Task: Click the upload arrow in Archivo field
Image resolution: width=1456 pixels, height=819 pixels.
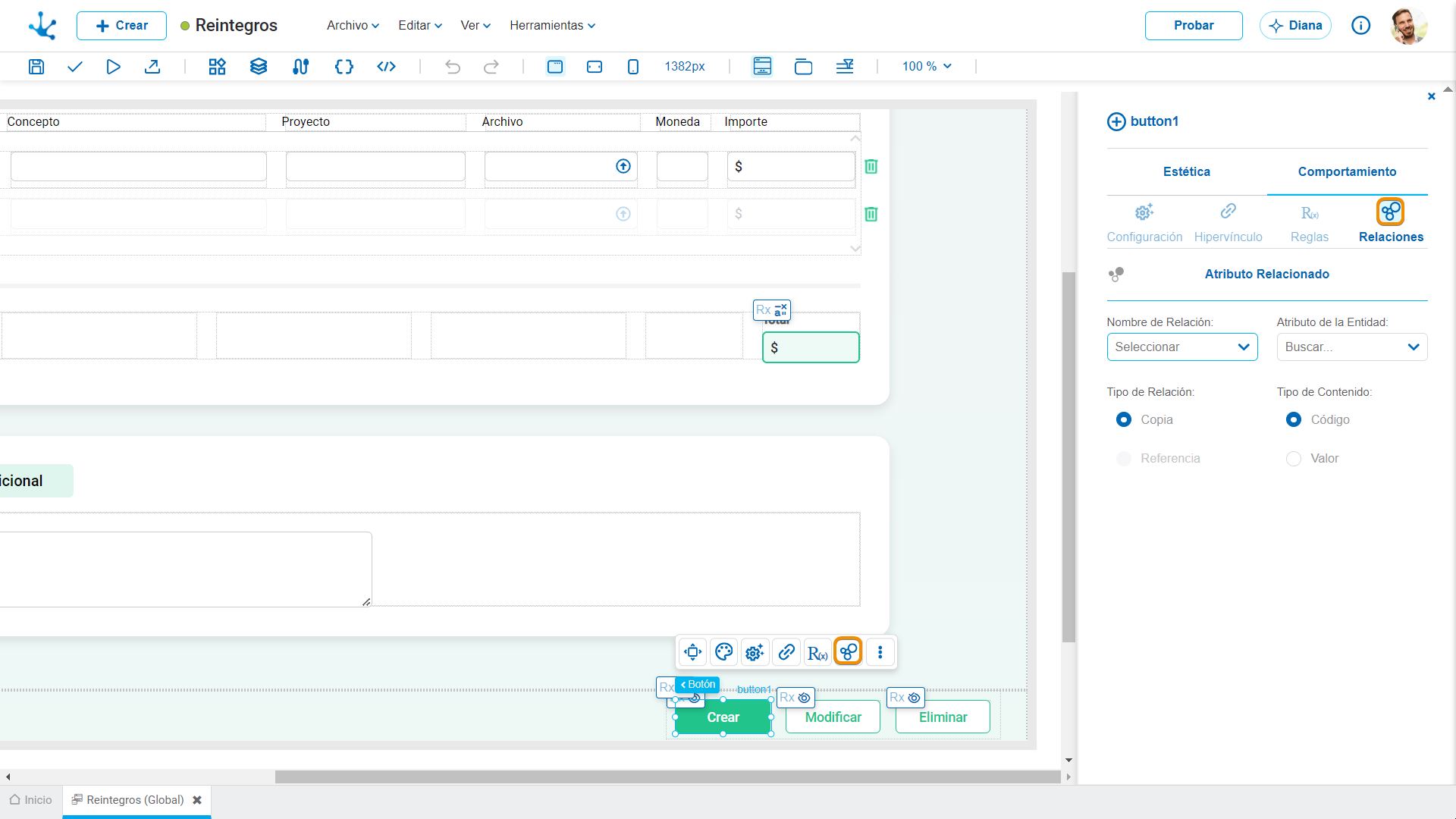Action: [x=623, y=166]
